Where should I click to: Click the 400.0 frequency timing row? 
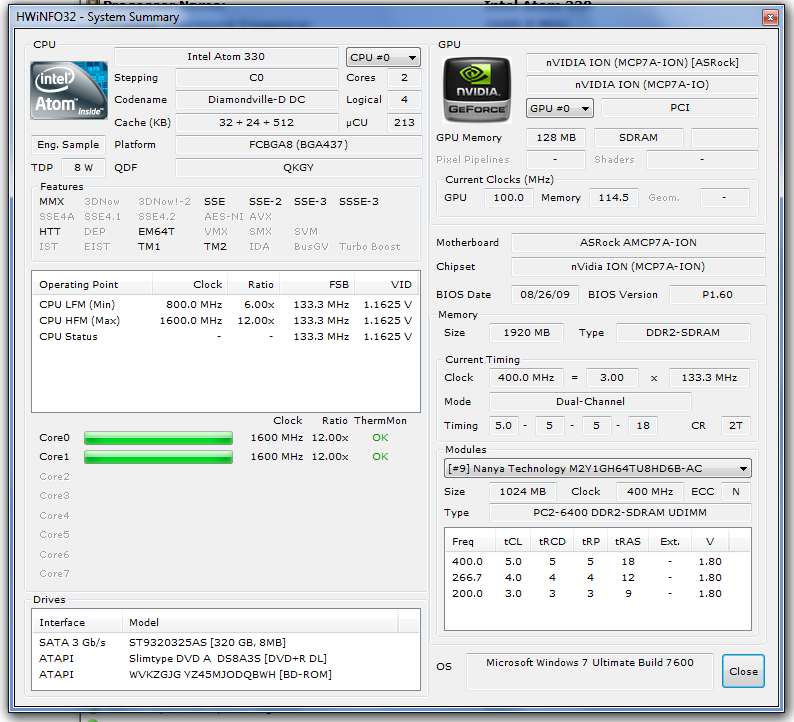[x=598, y=561]
